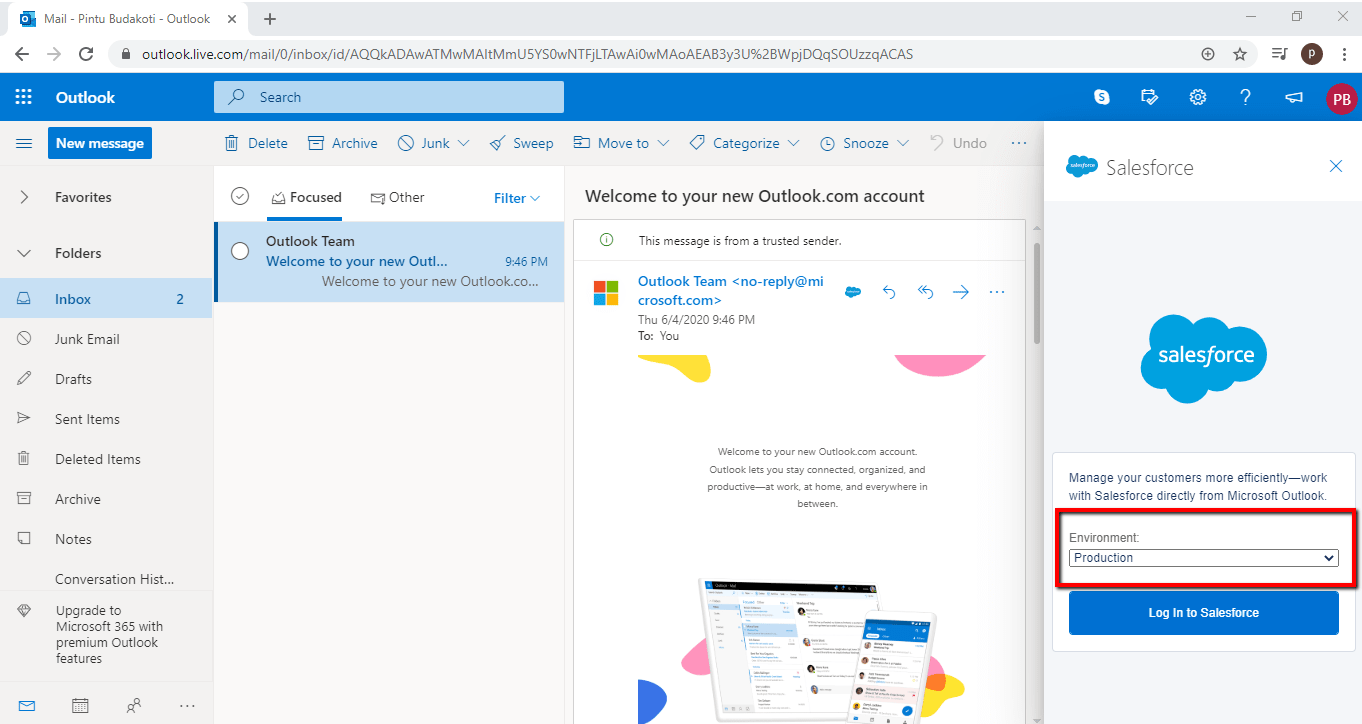Open Chrome media control icon
Viewport: 1362px width, 724px height.
1279,54
